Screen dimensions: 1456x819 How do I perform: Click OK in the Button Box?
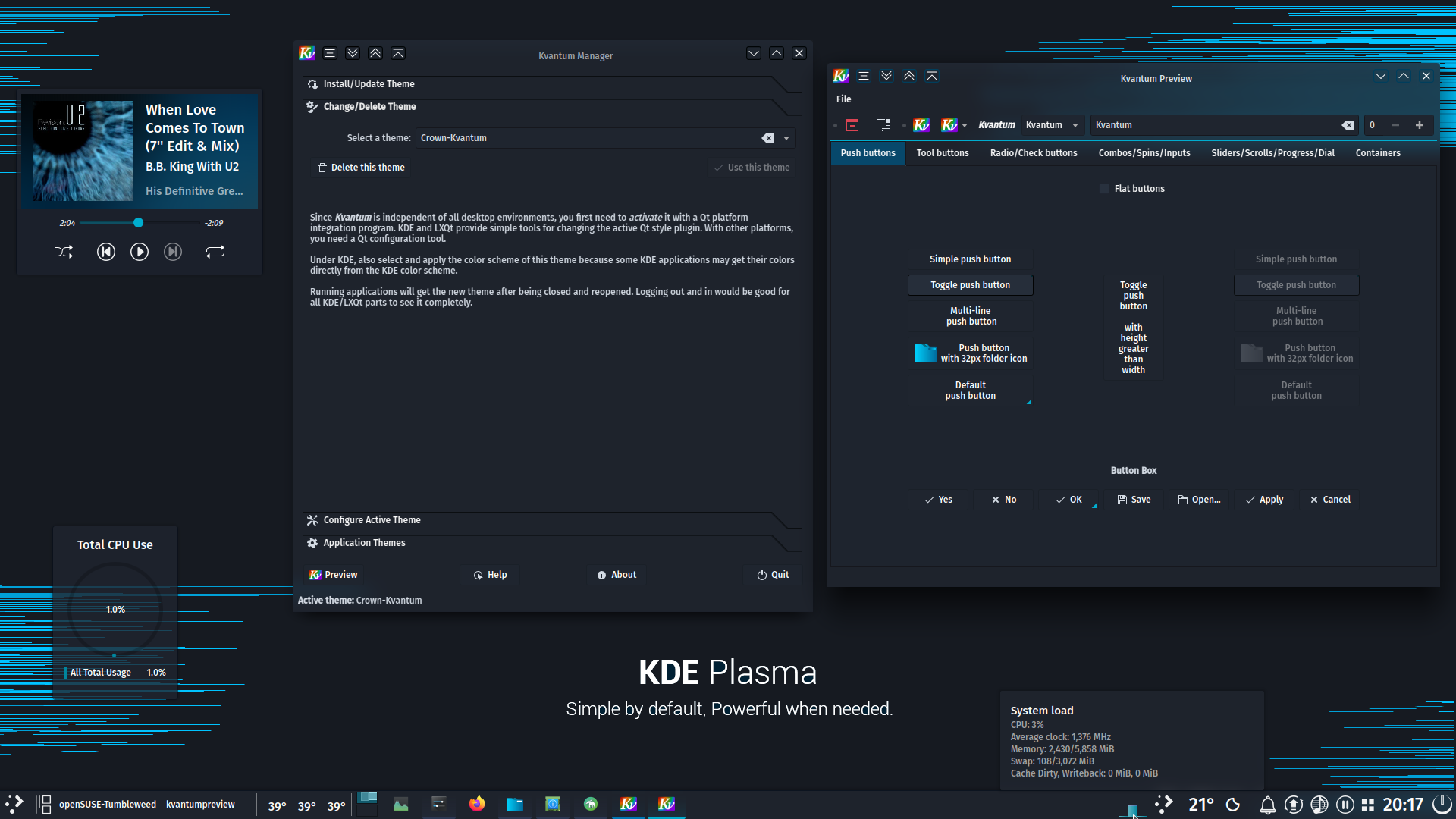point(1068,500)
